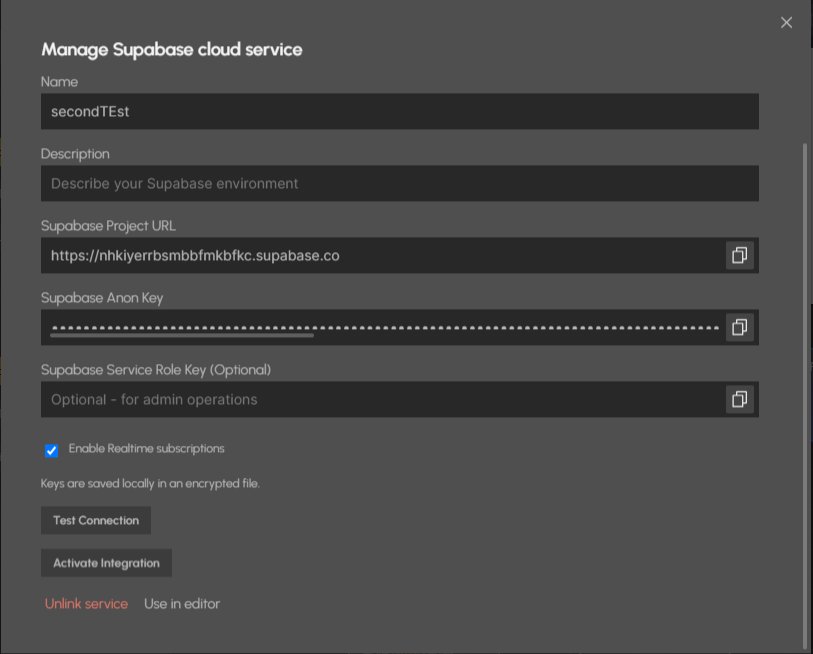The height and width of the screenshot is (654, 813).
Task: Click the Anon Key horizontal scrollbar
Action: click(x=182, y=336)
